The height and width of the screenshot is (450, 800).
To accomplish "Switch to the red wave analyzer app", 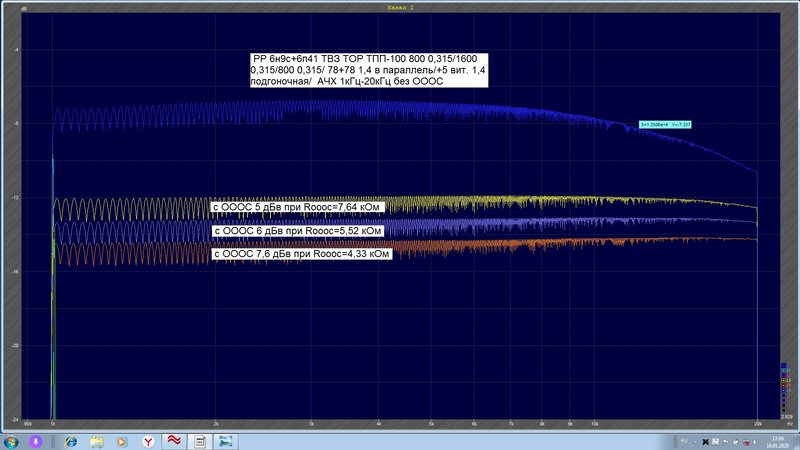I will 174,441.
